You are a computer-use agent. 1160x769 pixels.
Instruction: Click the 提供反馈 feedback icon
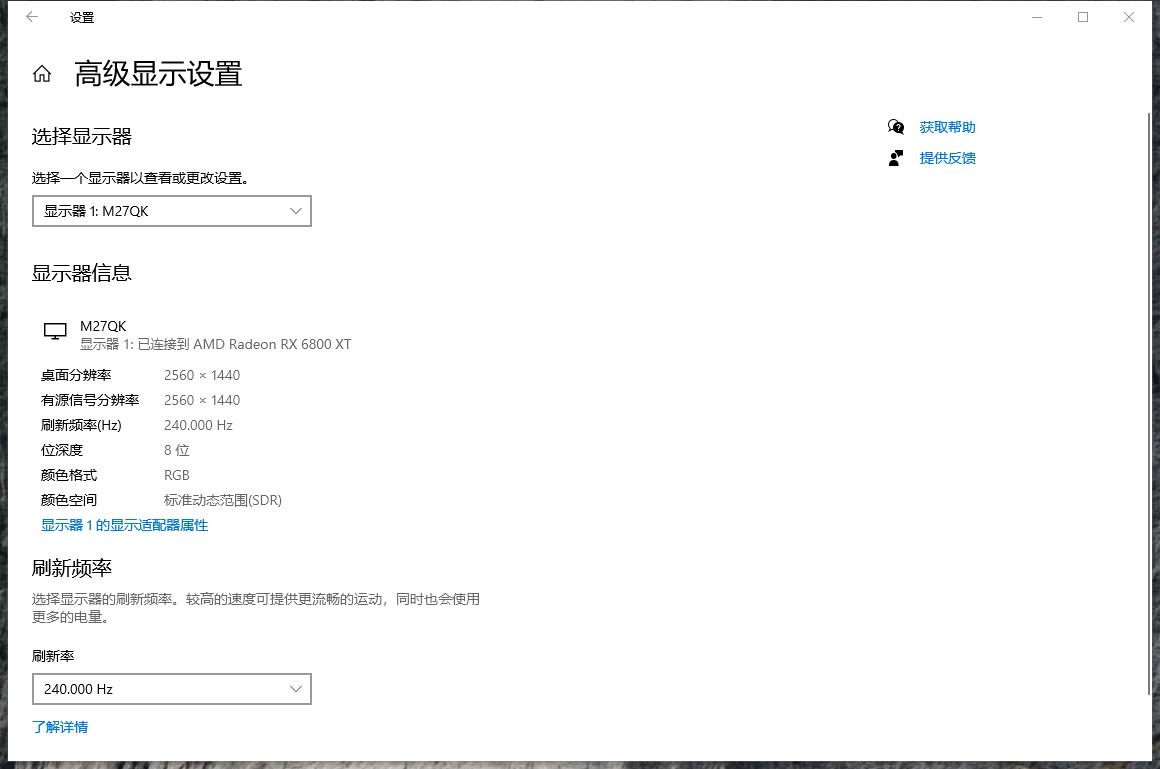coord(895,157)
